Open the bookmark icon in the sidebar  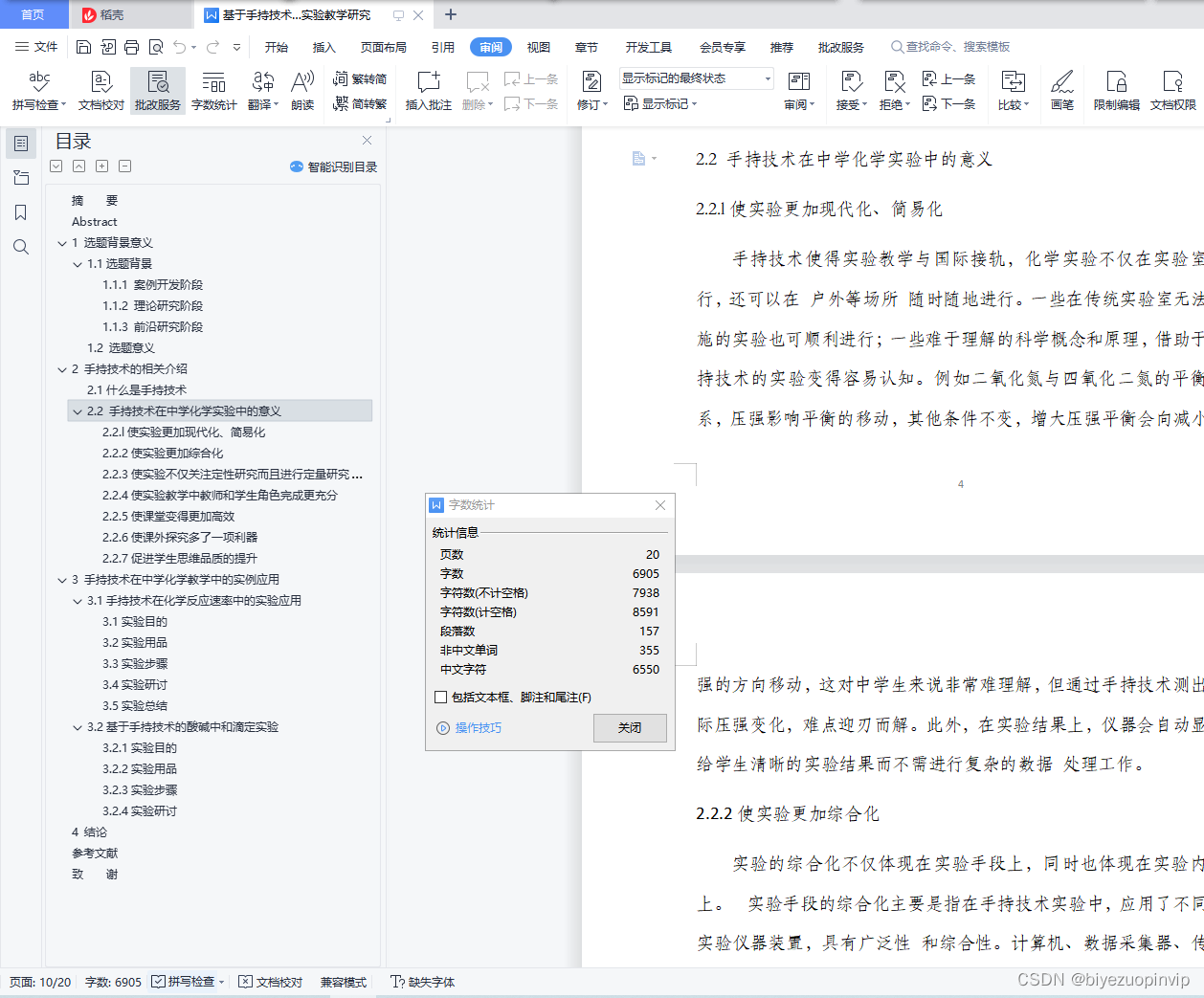coord(21,212)
